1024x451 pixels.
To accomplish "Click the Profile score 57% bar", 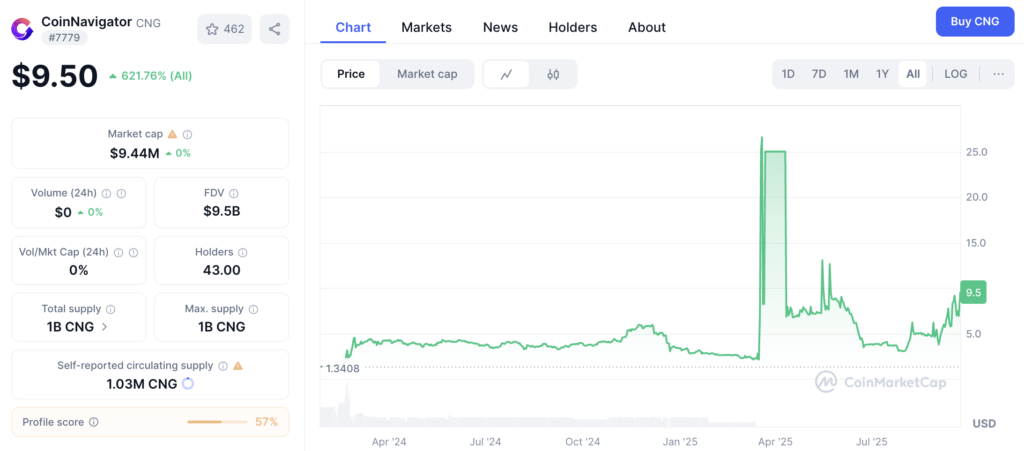I will click(217, 422).
